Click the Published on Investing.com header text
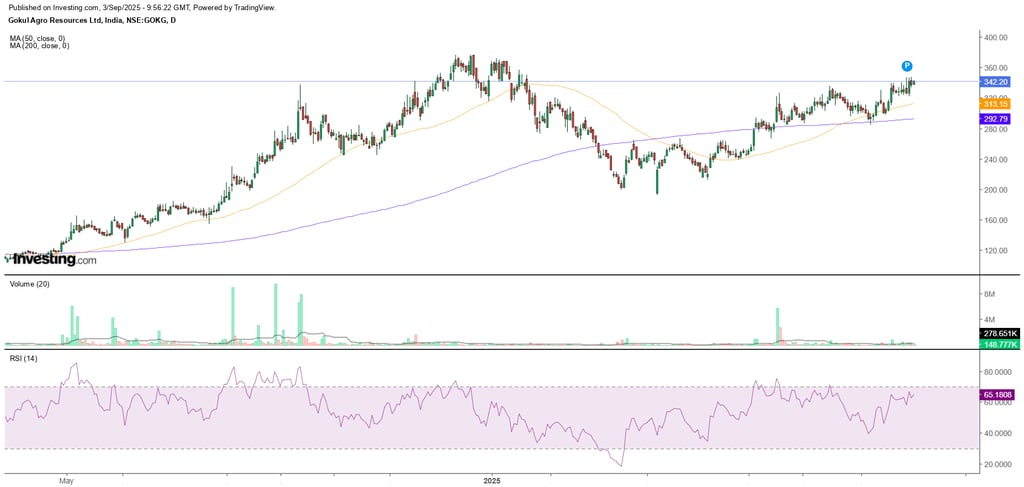 tap(142, 8)
